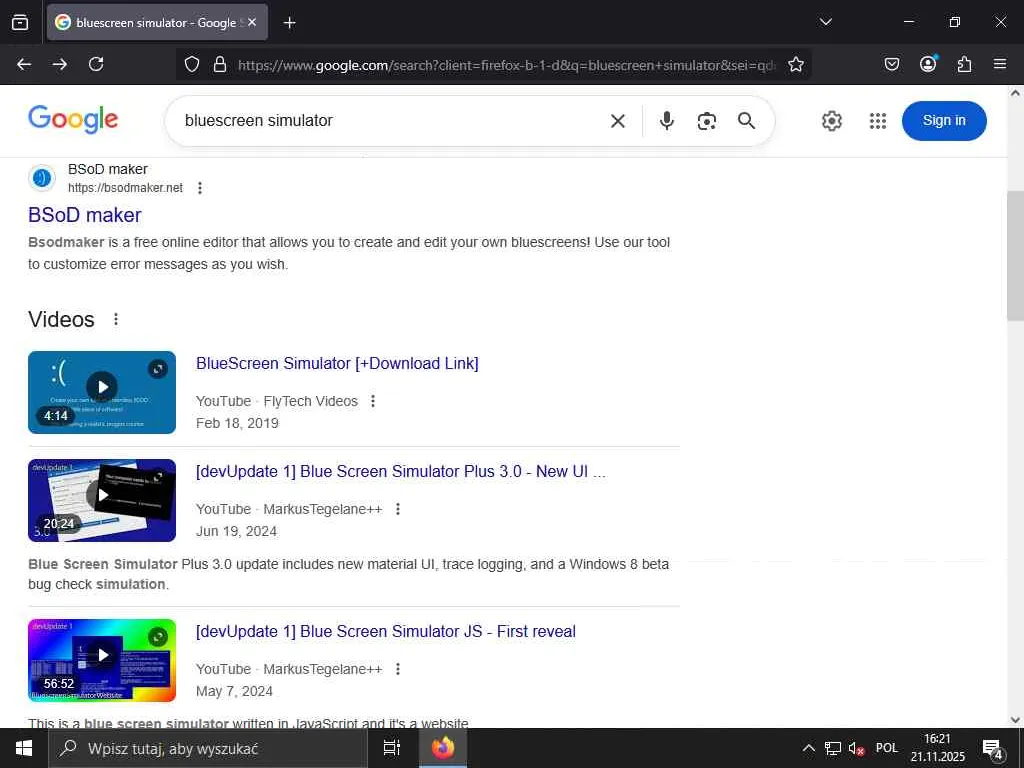Start voice search with microphone icon
Viewport: 1024px width, 768px height.
667,121
